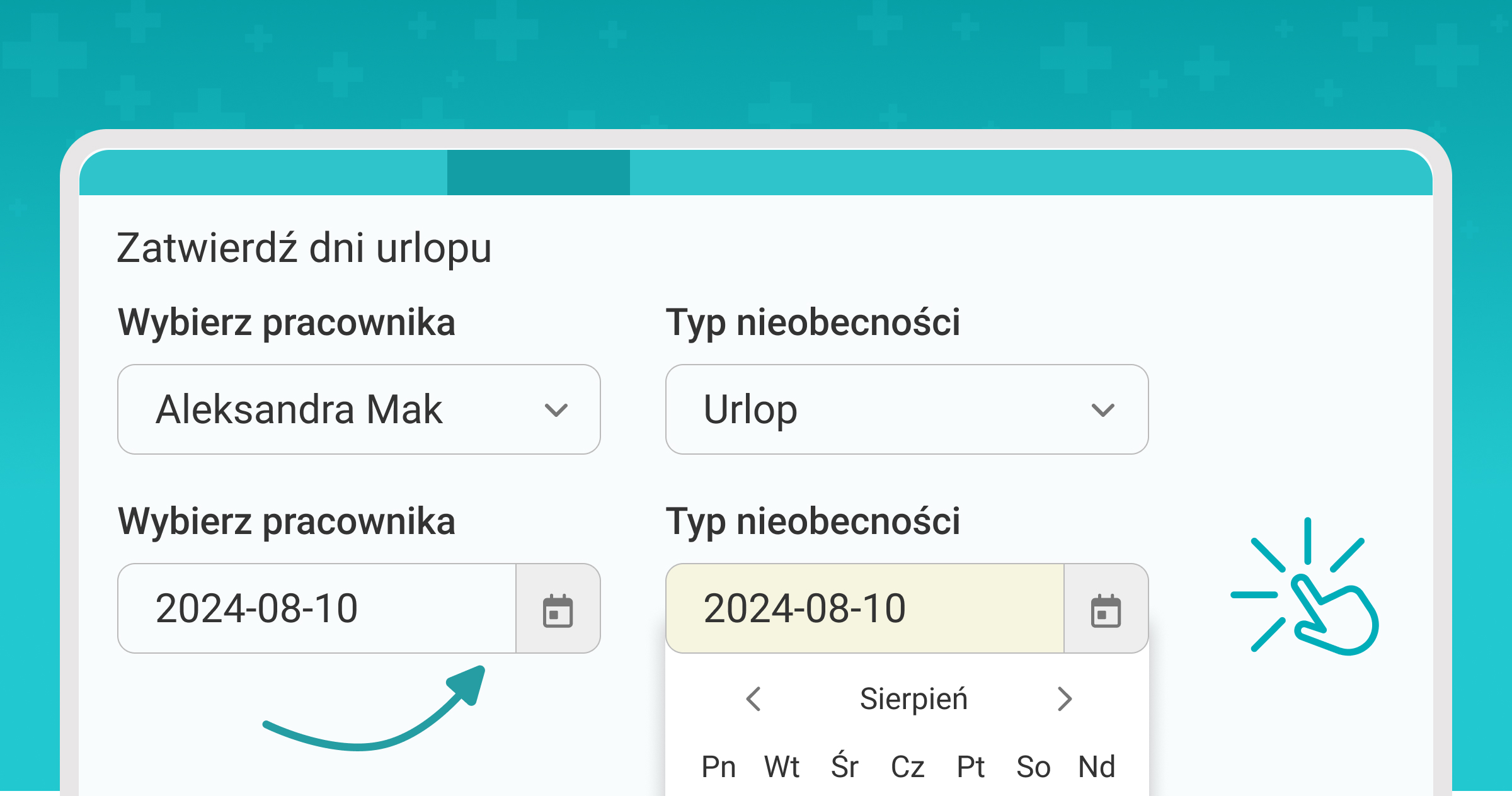1512x796 pixels.
Task: Click the Nd weekday header
Action: [x=1097, y=767]
